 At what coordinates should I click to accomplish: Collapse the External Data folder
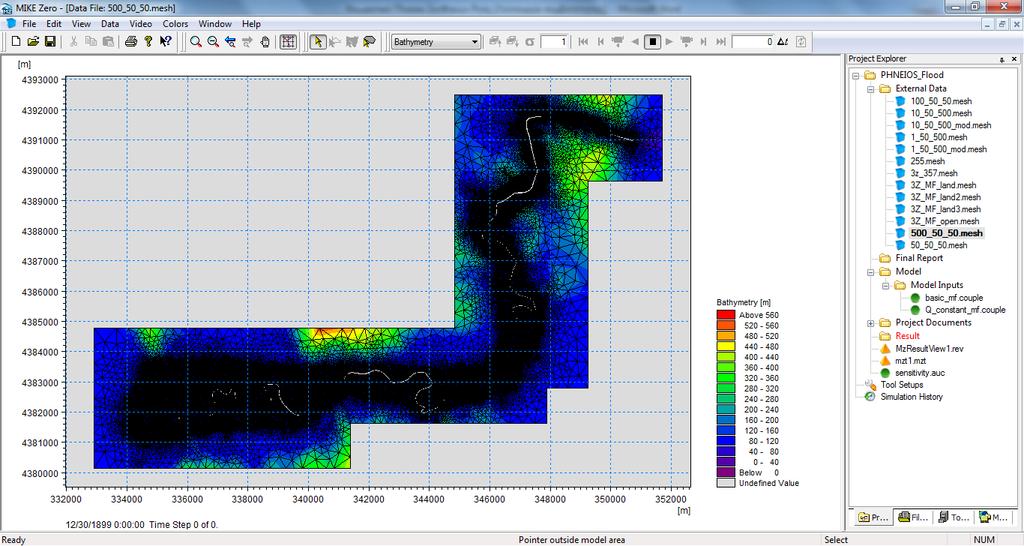871,89
